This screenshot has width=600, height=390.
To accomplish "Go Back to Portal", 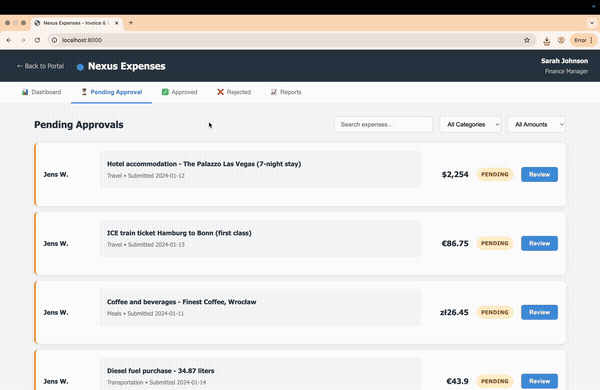I will [41, 66].
